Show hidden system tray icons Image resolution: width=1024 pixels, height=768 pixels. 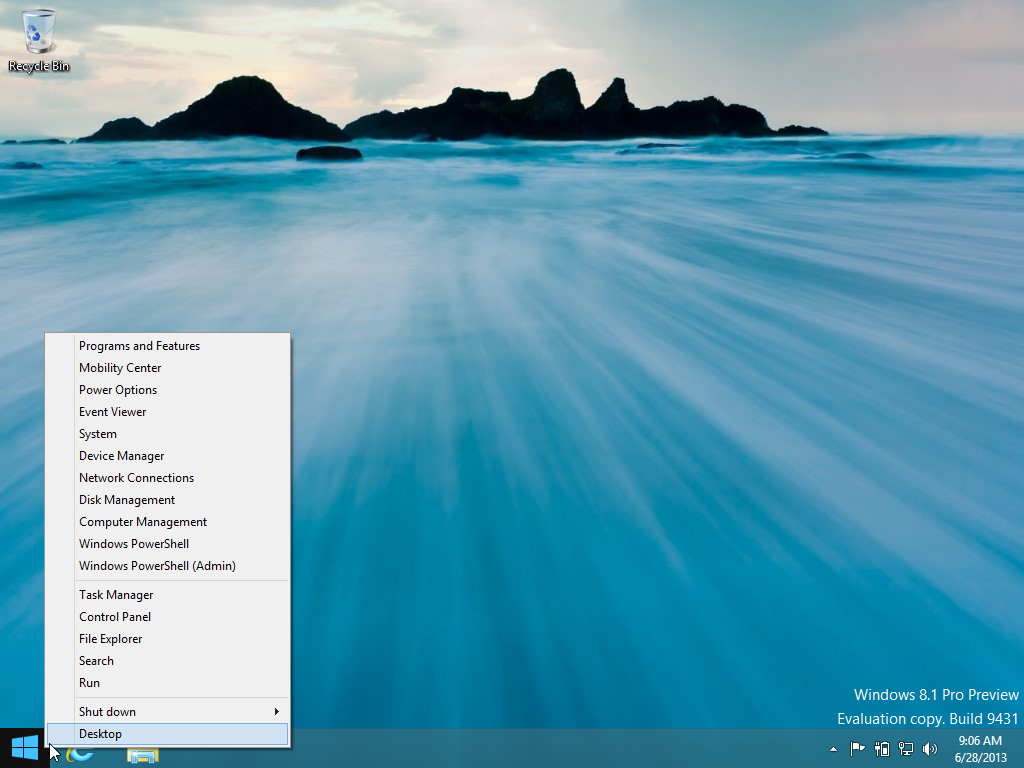833,748
